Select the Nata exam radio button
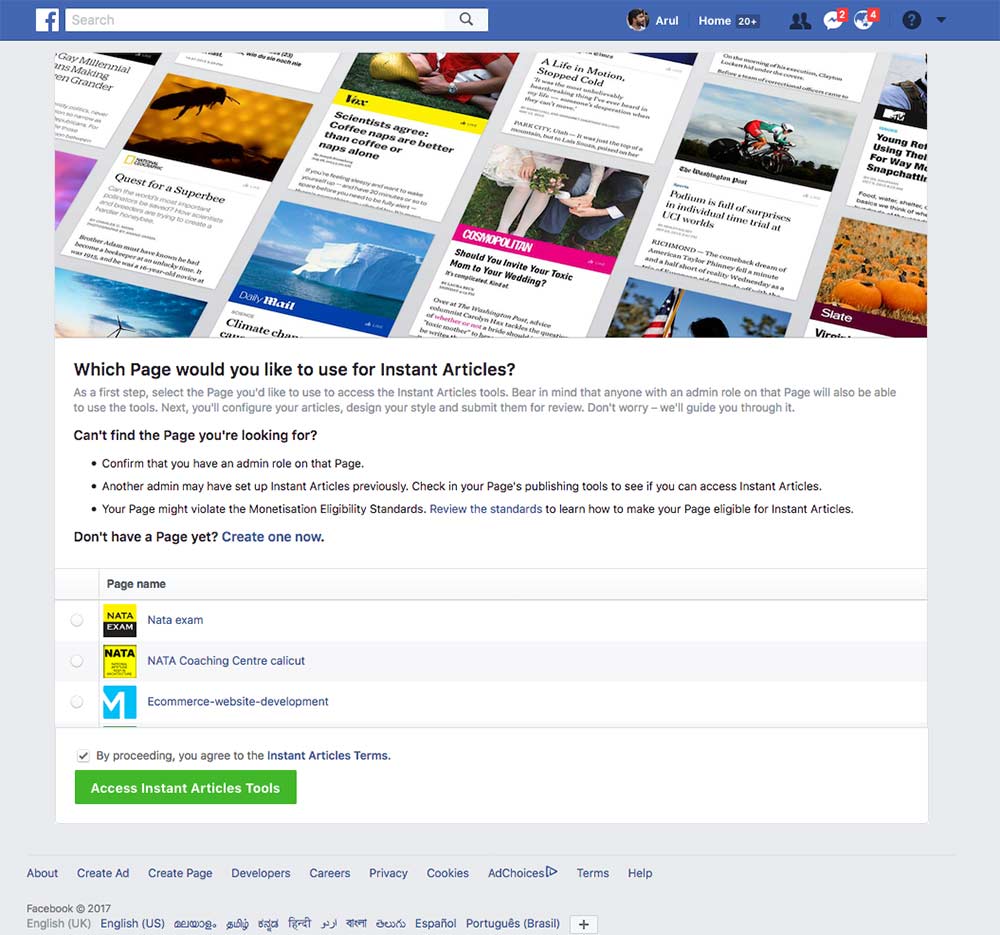Image resolution: width=1000 pixels, height=935 pixels. click(x=77, y=620)
